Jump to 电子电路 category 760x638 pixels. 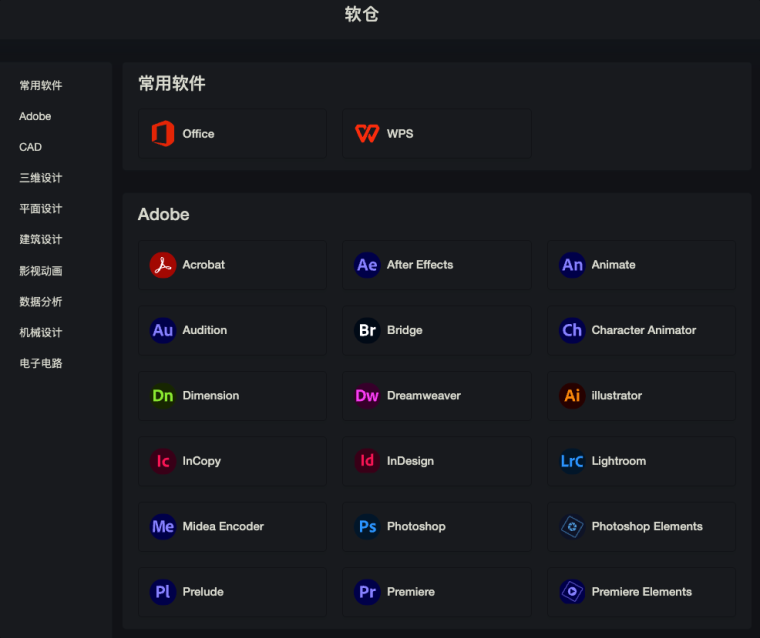(41, 363)
